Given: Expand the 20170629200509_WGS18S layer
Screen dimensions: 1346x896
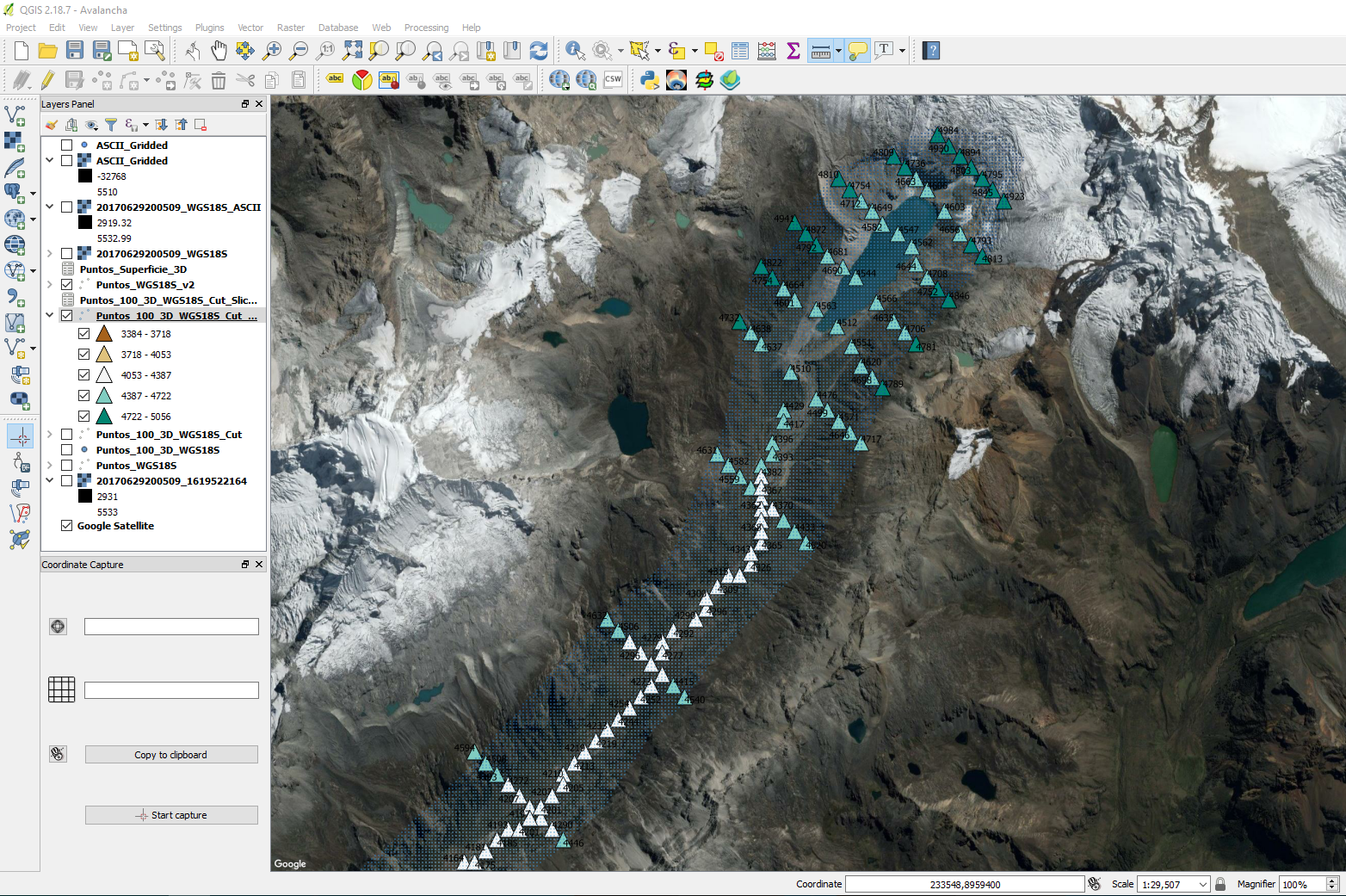Looking at the screenshot, I should (x=50, y=254).
